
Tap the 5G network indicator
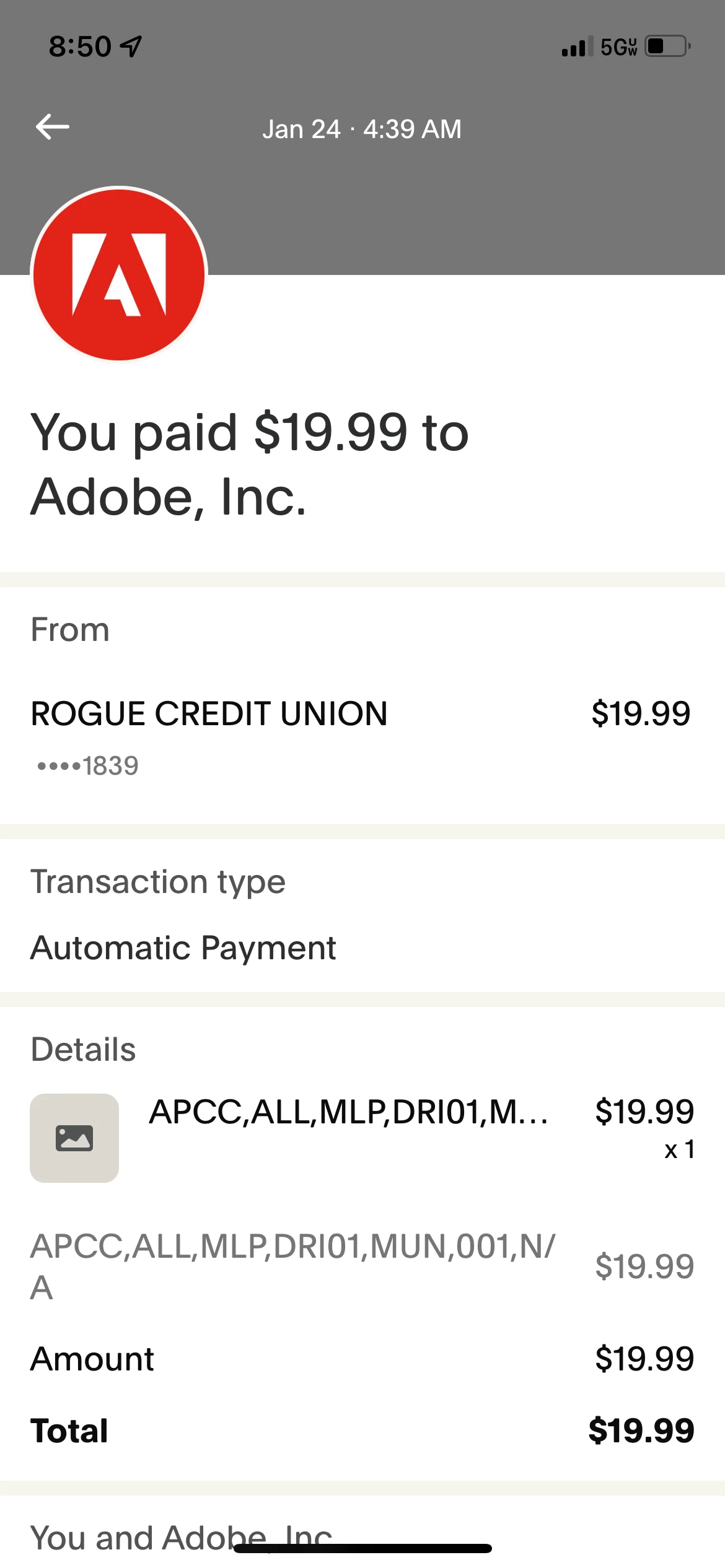point(618,46)
